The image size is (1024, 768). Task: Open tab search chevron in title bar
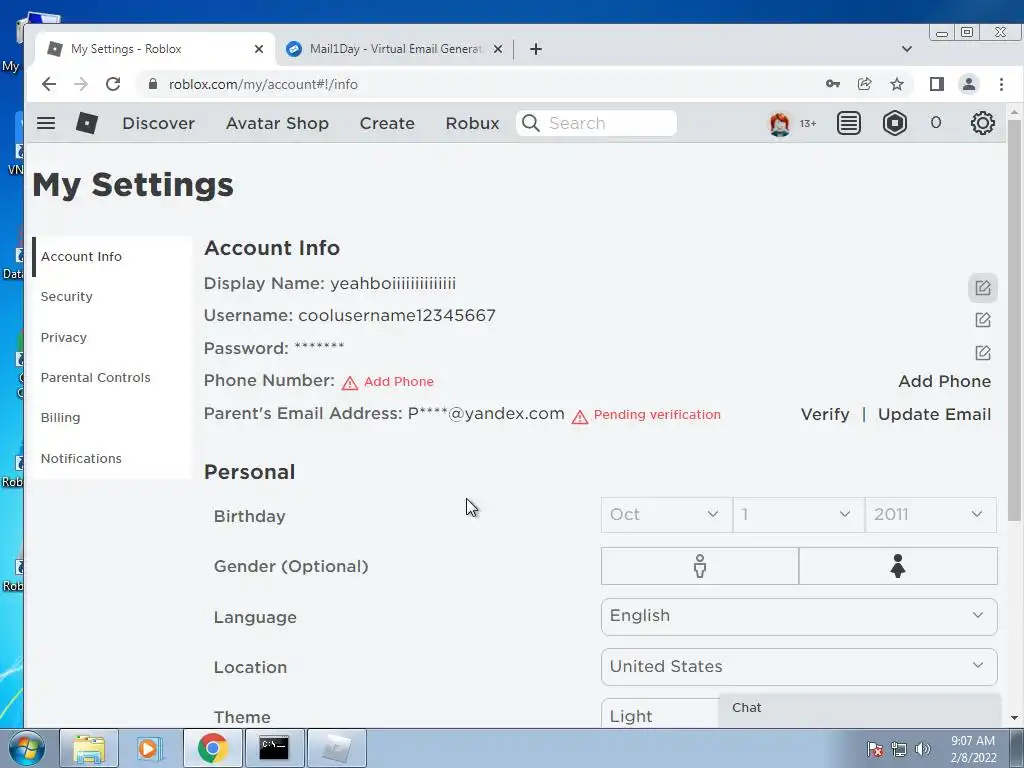[906, 49]
